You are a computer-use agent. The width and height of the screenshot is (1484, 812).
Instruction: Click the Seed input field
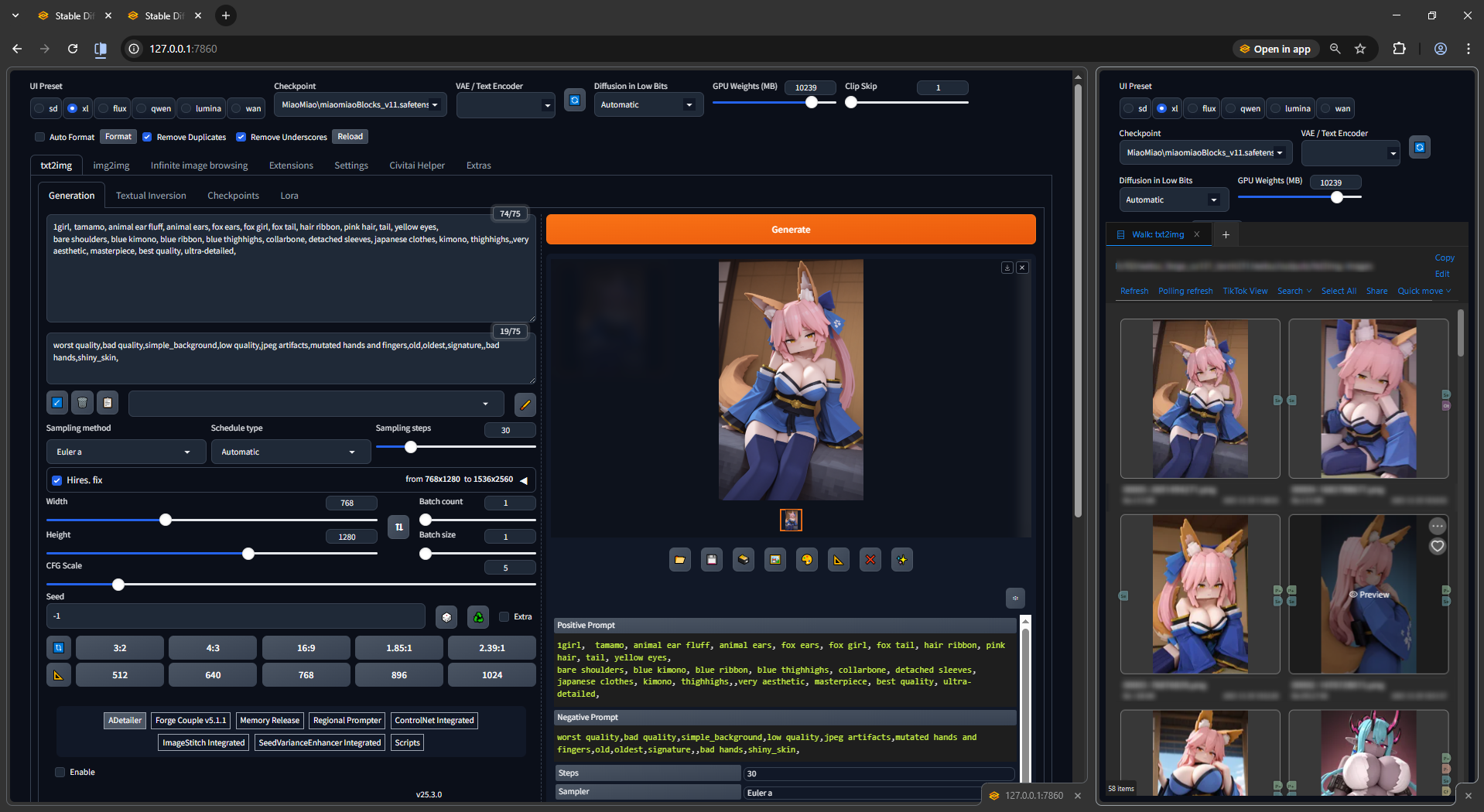tap(236, 616)
